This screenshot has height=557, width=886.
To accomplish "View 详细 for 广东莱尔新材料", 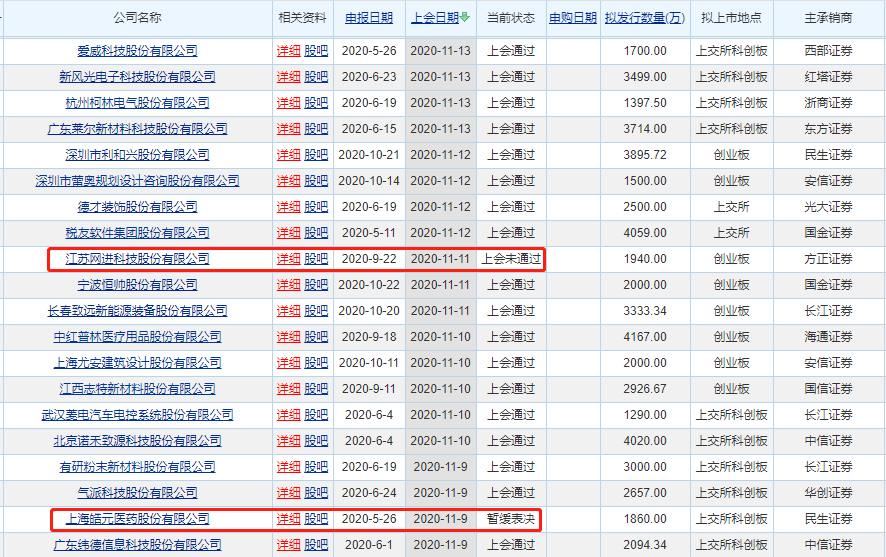I will point(288,129).
